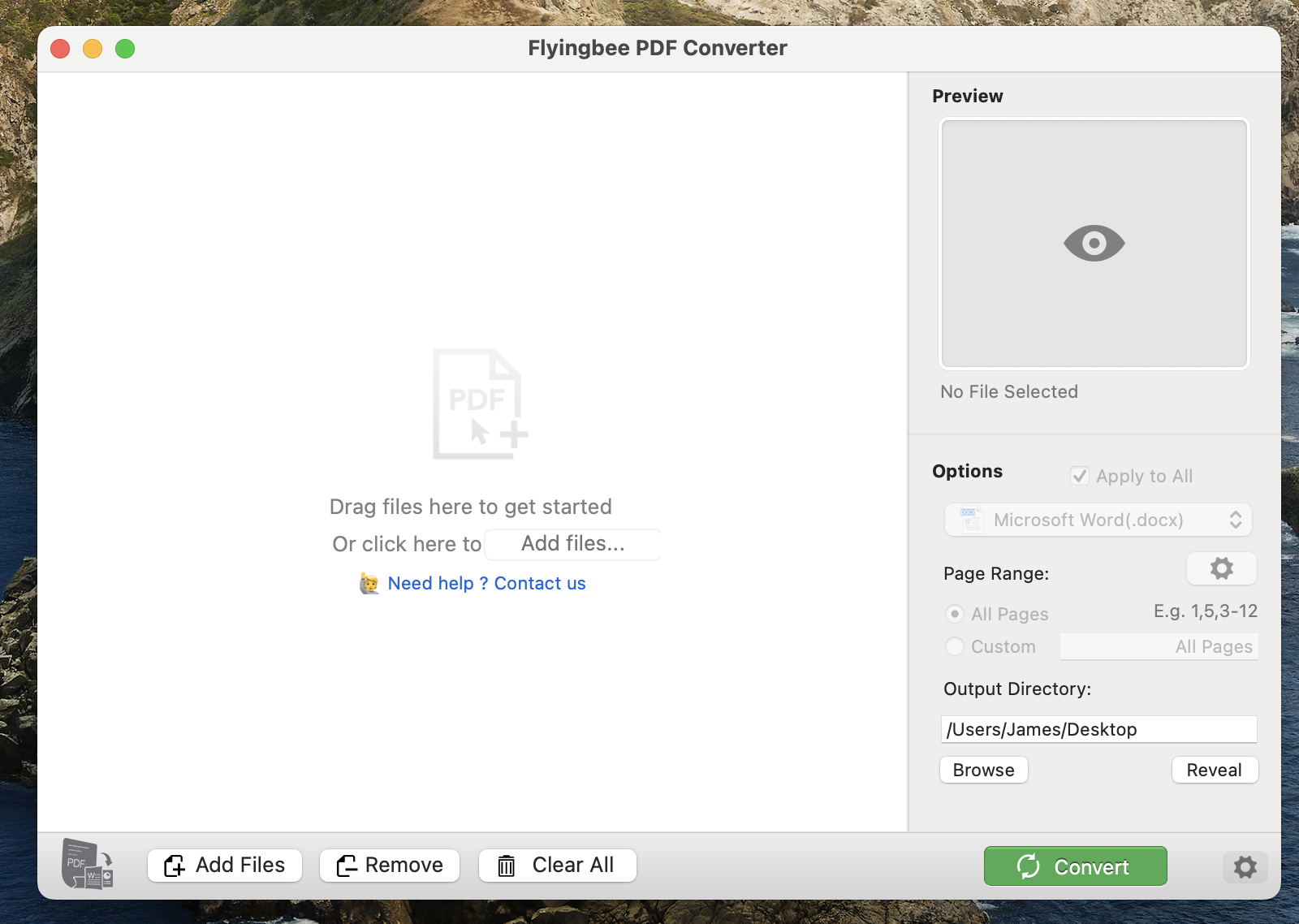The height and width of the screenshot is (924, 1299).
Task: Click the Options heading
Action: 967,471
